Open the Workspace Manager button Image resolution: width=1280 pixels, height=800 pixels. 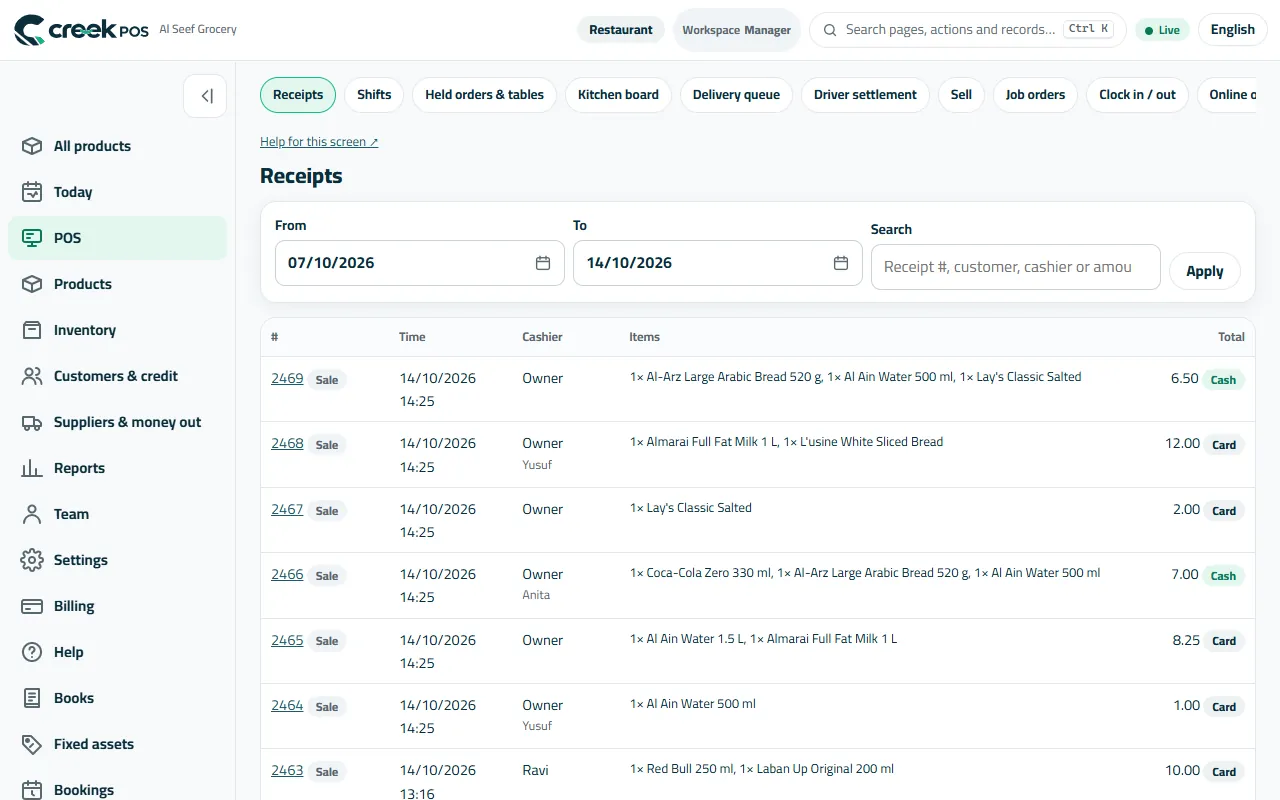click(737, 30)
